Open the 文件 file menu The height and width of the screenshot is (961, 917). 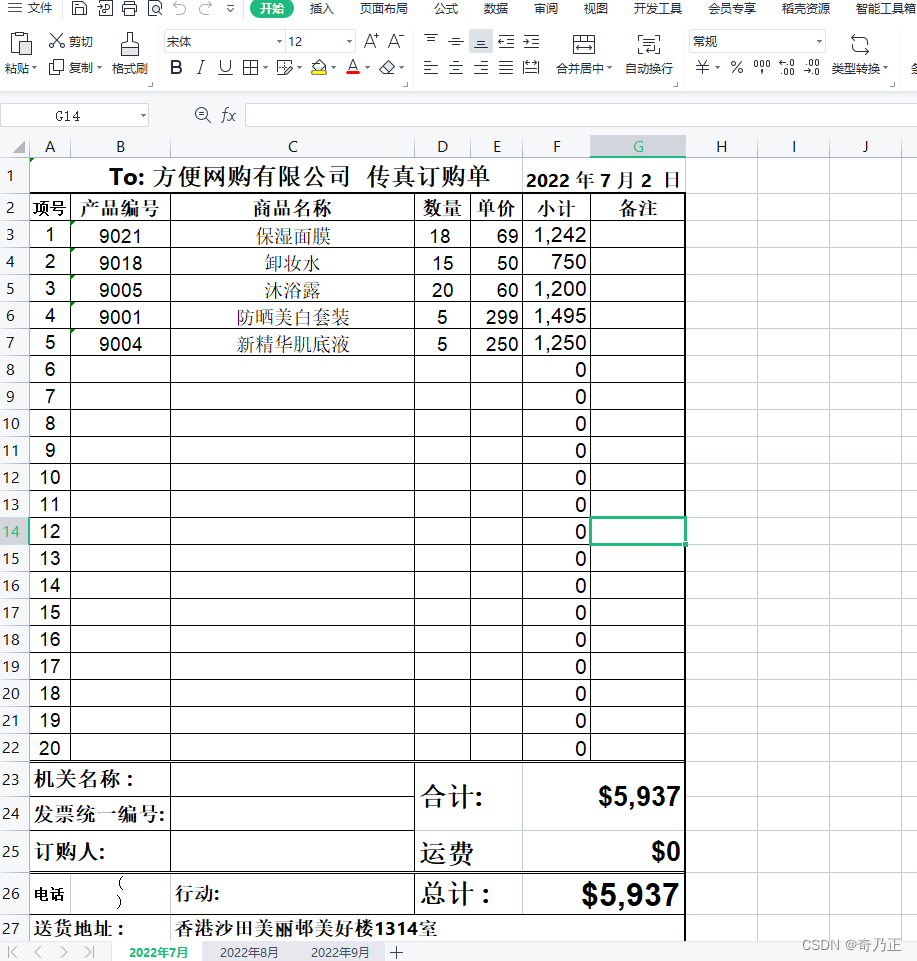coord(31,8)
